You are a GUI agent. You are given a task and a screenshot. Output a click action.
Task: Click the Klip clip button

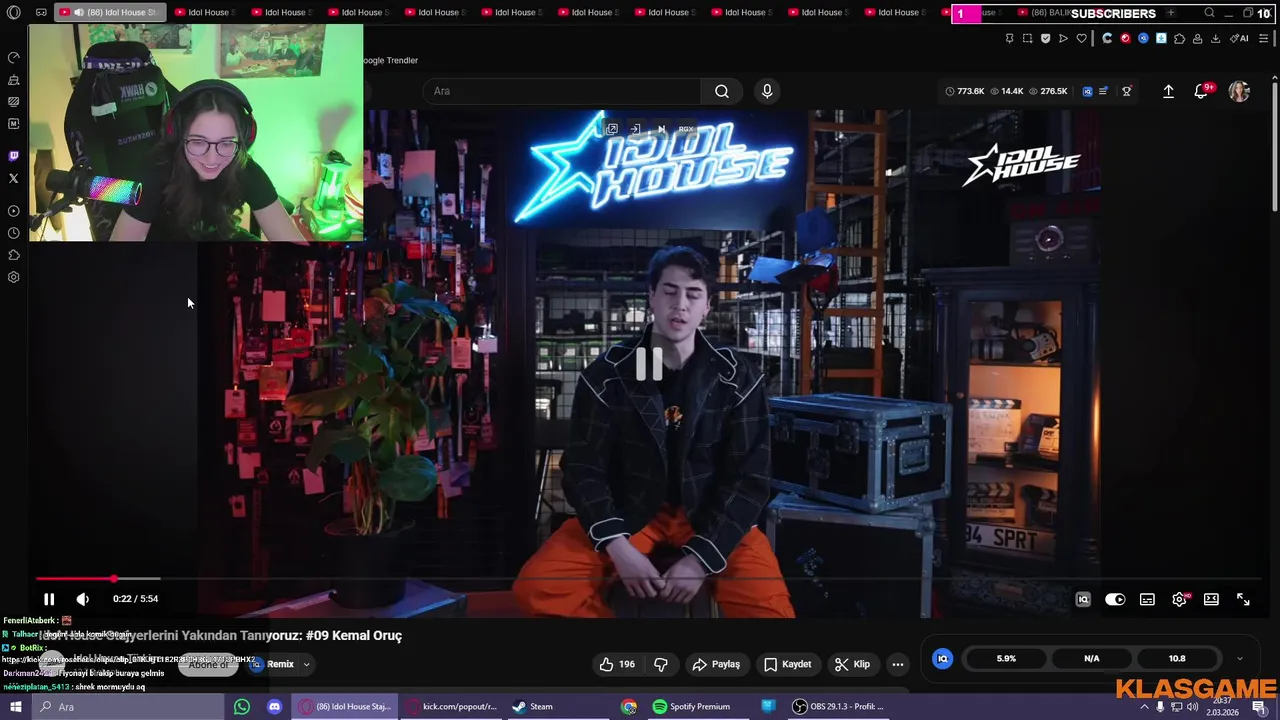853,664
